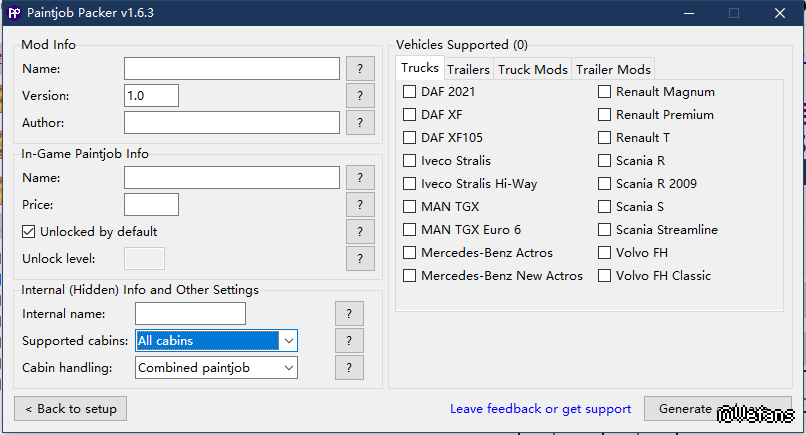The image size is (806, 435).
Task: Open help for the Version field
Action: [x=360, y=96]
